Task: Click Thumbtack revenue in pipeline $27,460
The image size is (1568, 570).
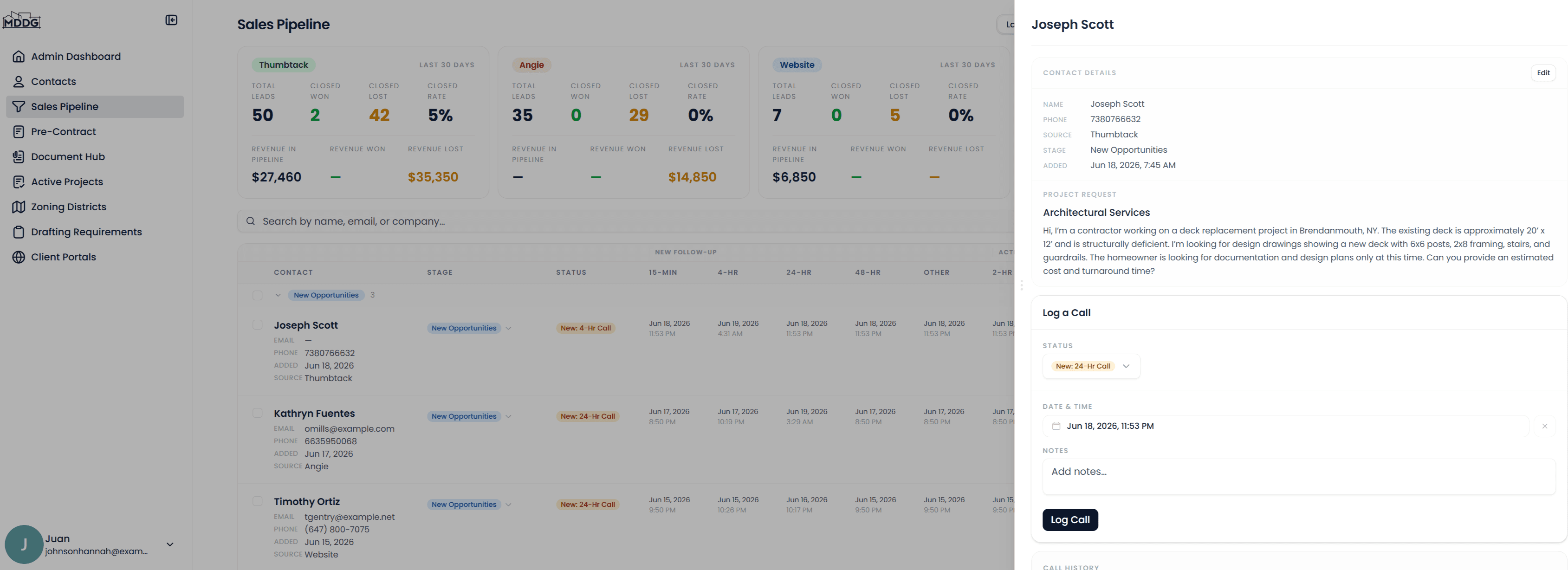Action: click(276, 177)
